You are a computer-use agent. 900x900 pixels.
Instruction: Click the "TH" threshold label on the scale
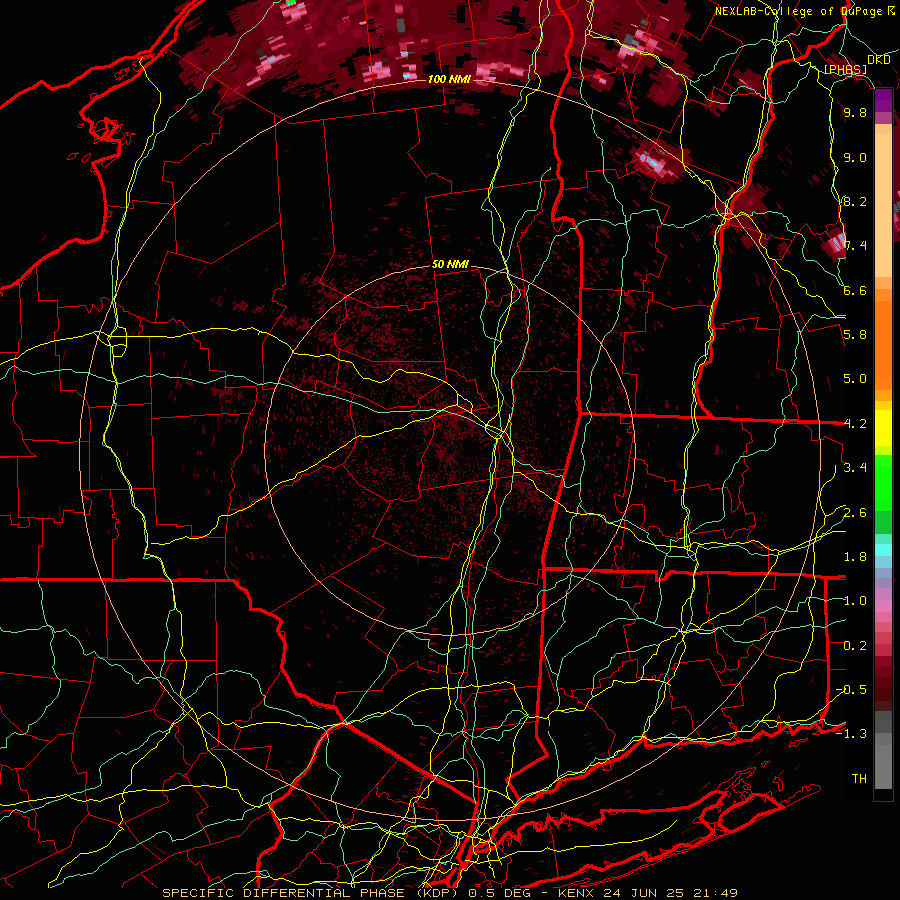coord(859,779)
